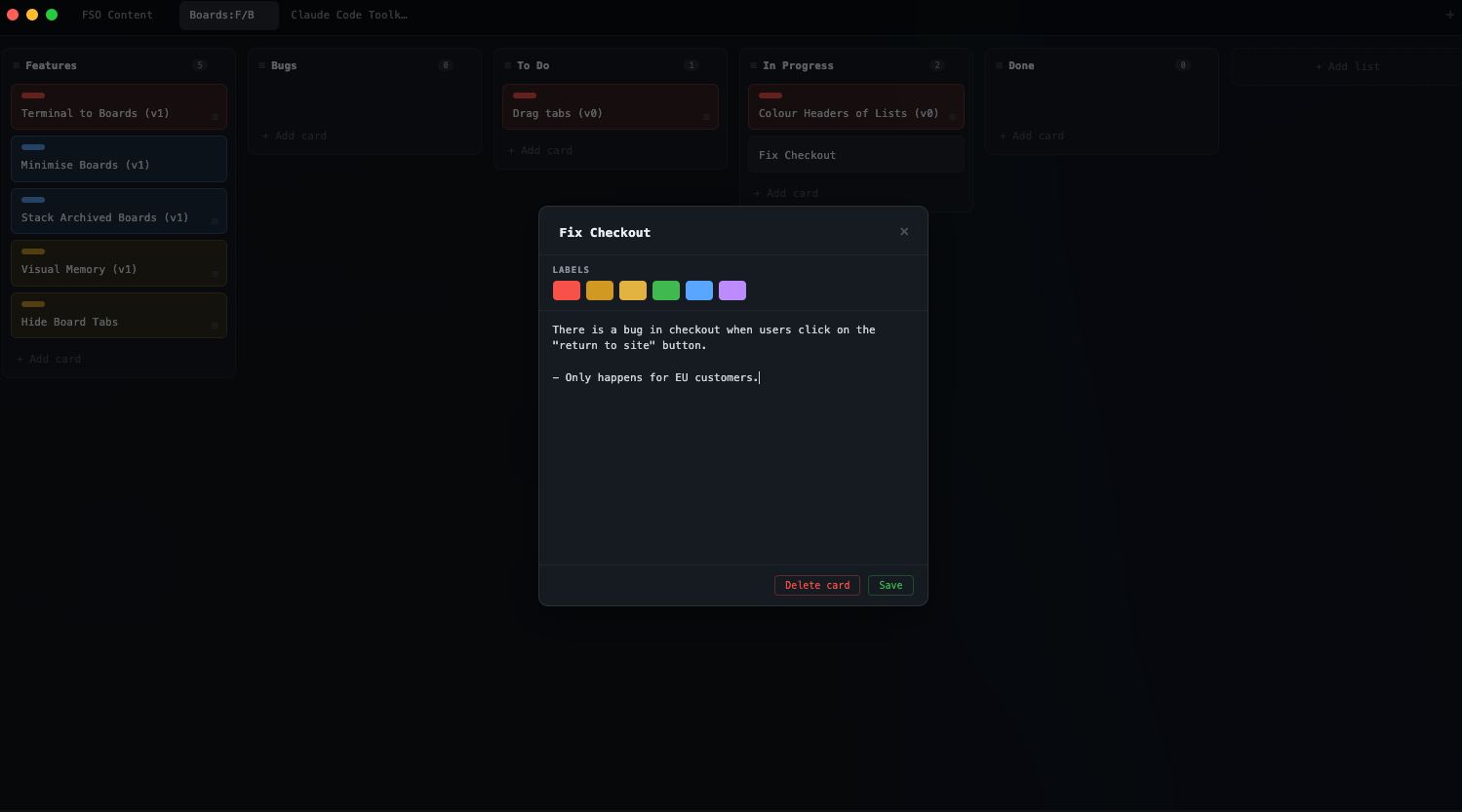1462x812 pixels.
Task: Toggle the blue label in the Labels row
Action: [698, 290]
